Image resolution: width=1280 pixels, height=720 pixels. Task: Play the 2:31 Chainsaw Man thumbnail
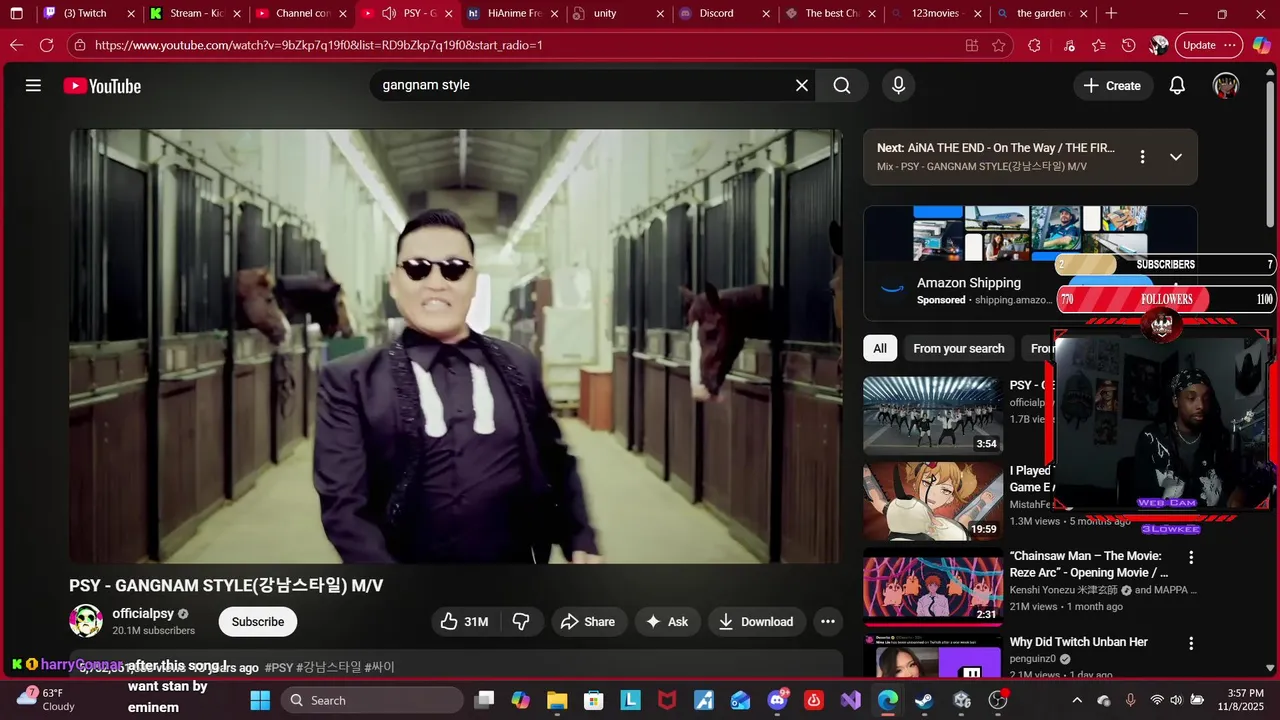click(x=933, y=587)
